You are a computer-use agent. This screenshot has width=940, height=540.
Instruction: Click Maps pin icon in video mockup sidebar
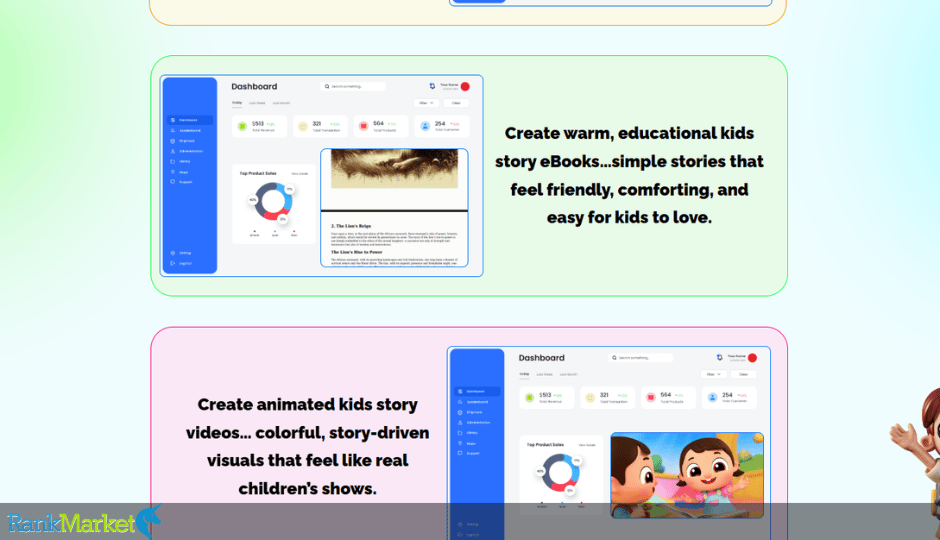pos(460,443)
